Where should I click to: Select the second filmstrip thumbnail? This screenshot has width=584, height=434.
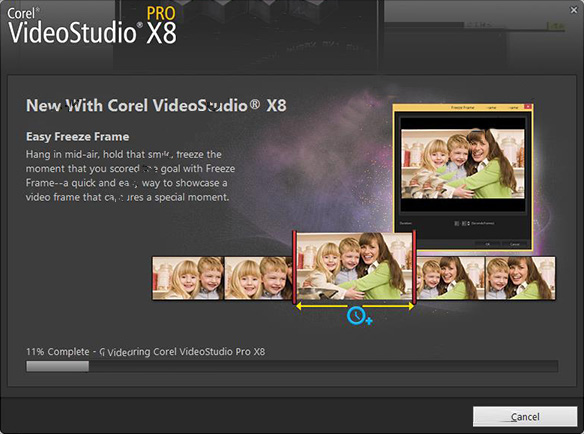tap(258, 278)
